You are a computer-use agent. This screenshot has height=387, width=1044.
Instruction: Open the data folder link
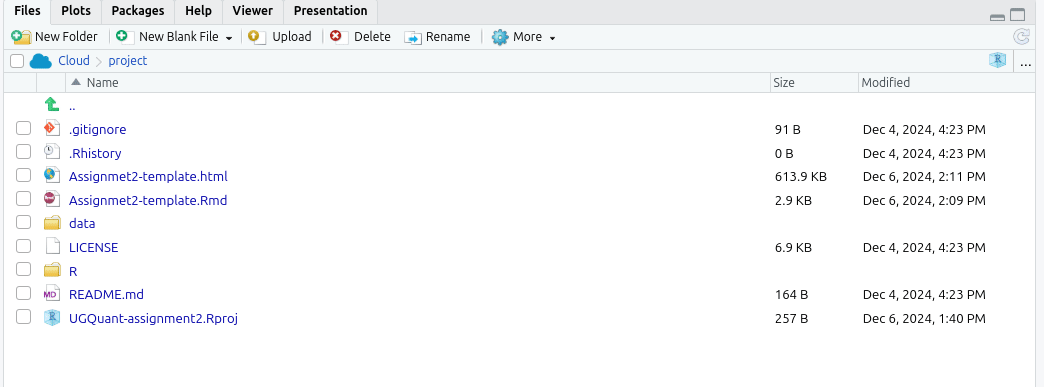pos(82,224)
